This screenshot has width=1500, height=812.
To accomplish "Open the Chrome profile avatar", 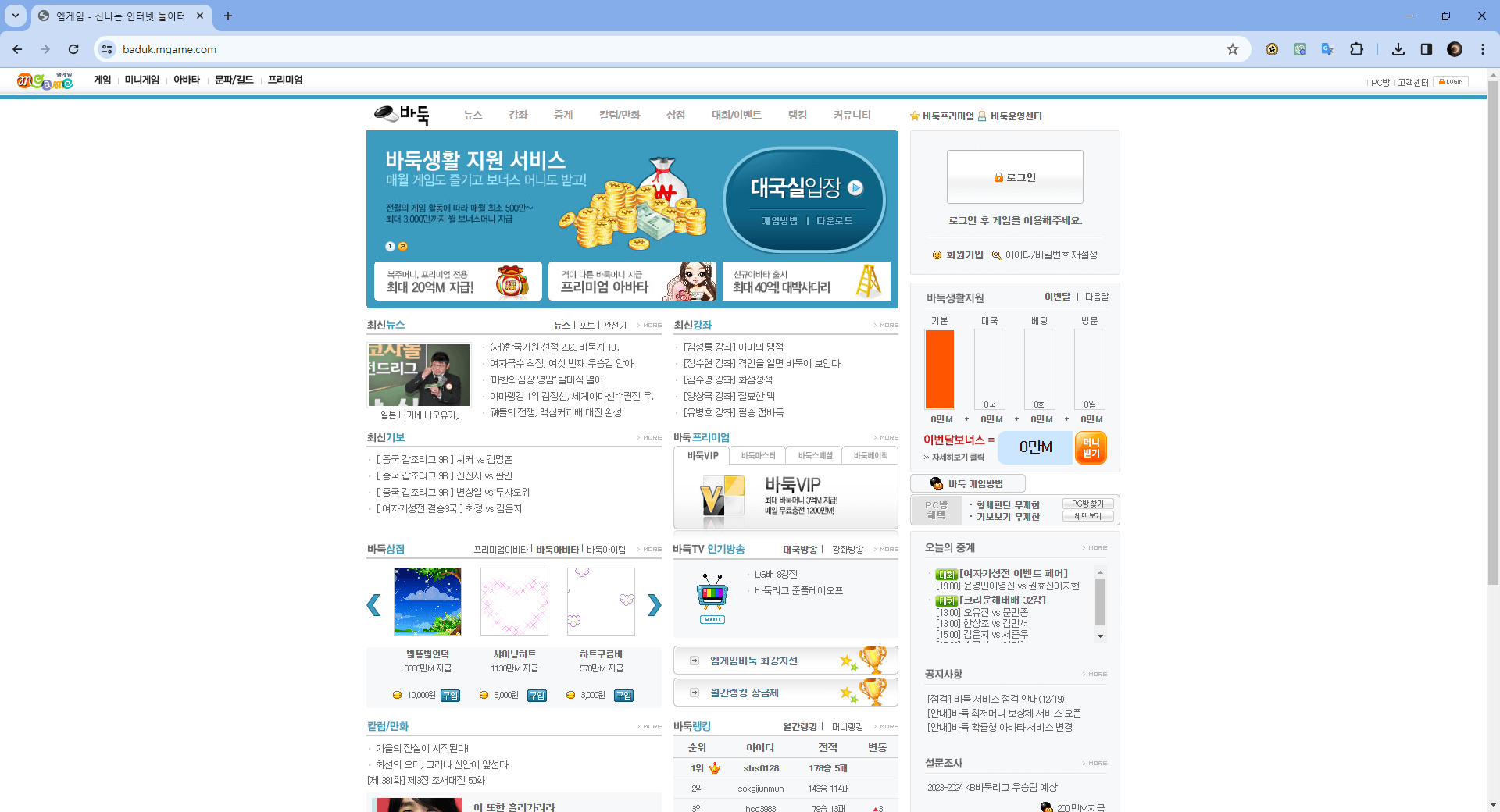I will tap(1455, 49).
